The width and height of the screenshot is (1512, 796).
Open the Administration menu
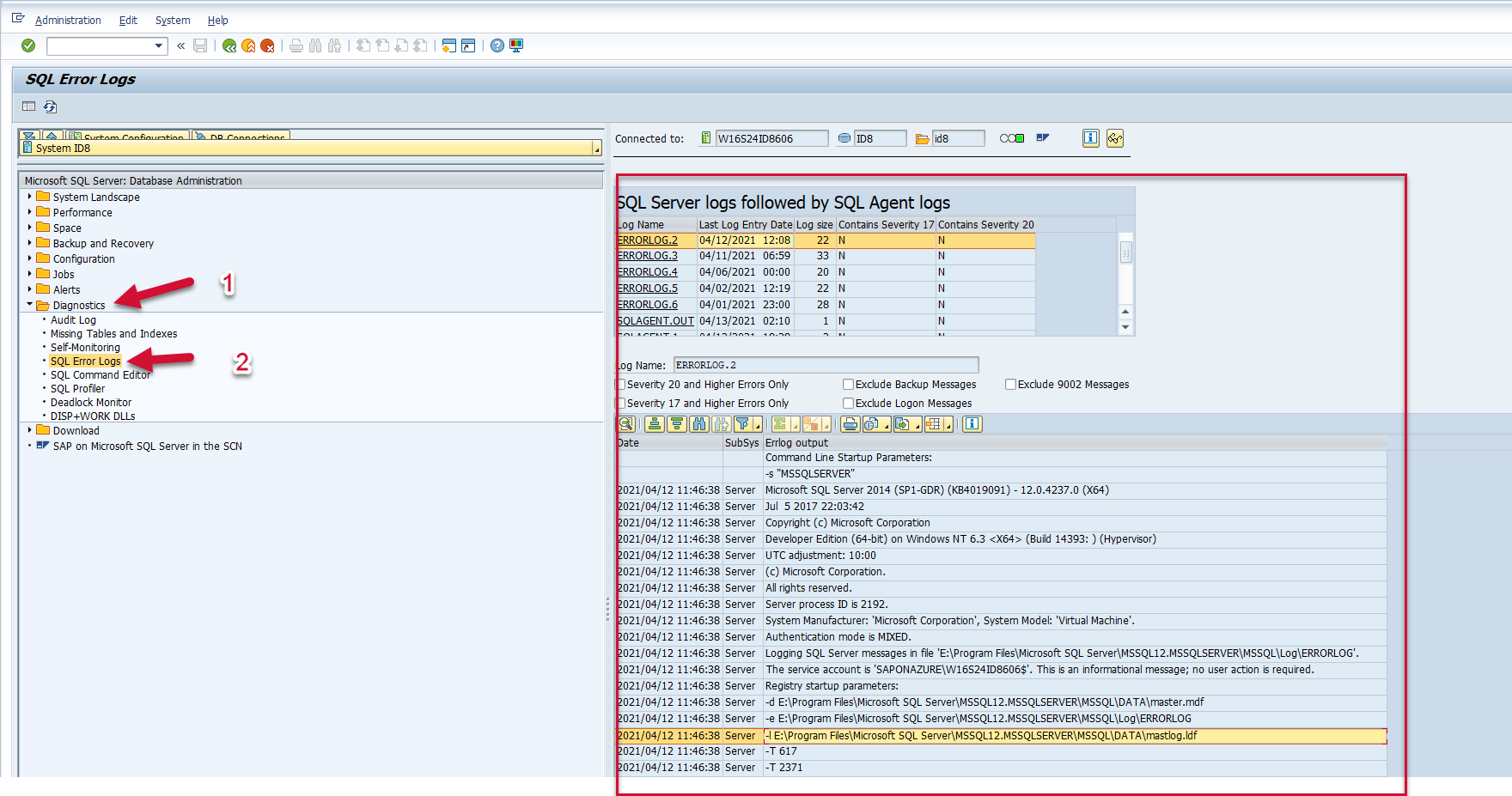pyautogui.click(x=68, y=20)
